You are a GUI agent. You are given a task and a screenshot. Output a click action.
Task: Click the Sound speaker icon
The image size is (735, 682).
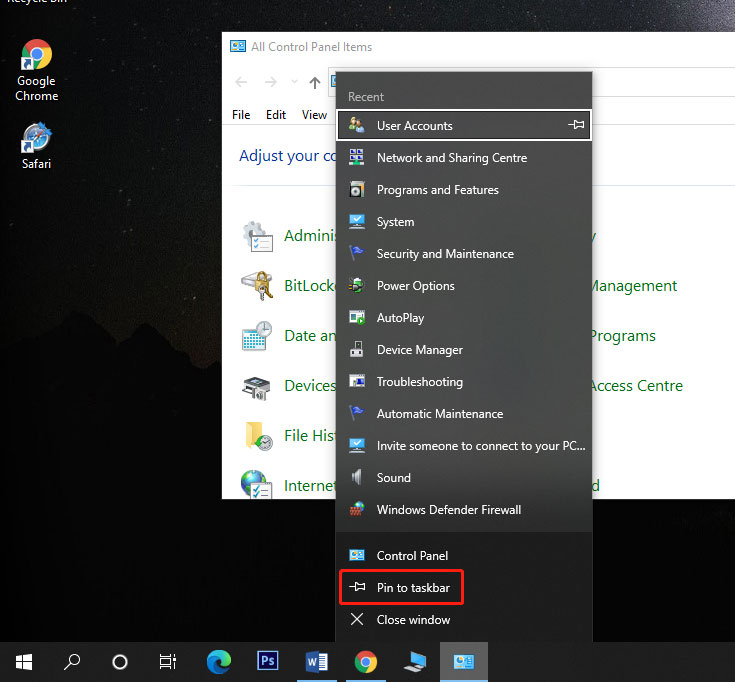click(357, 477)
